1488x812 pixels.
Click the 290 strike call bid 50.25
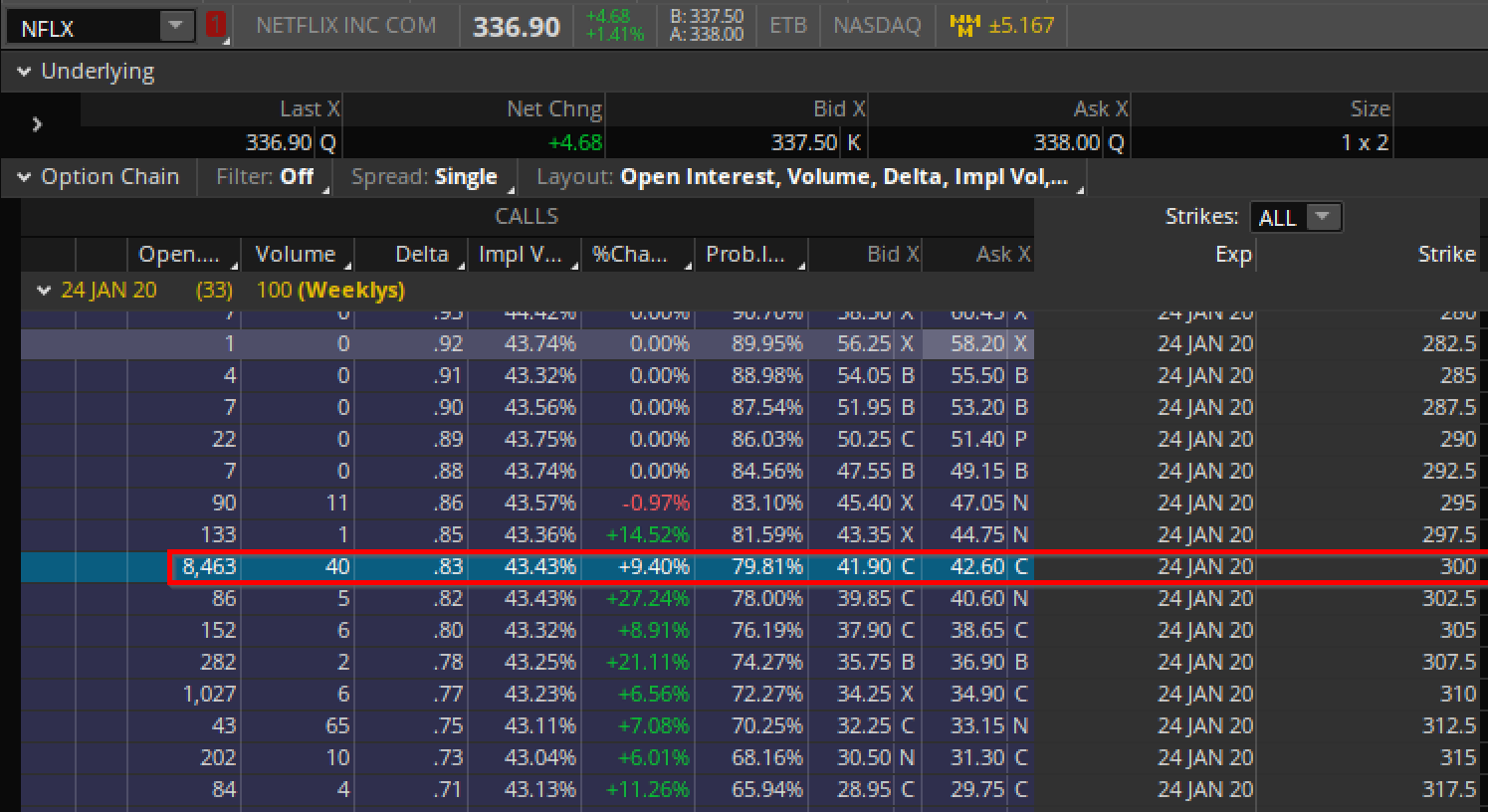coord(864,440)
